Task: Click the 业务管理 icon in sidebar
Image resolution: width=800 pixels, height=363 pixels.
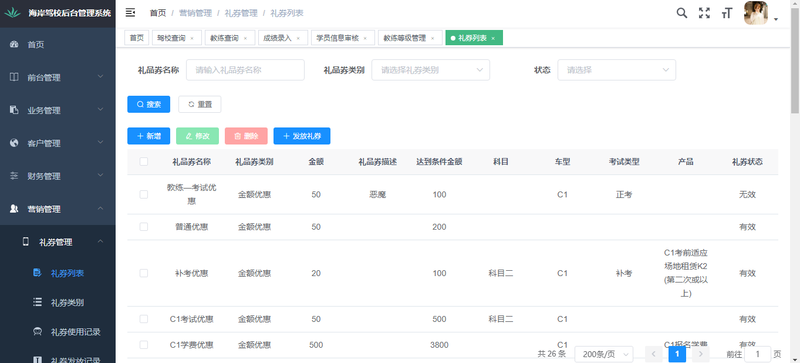Action: (x=14, y=110)
